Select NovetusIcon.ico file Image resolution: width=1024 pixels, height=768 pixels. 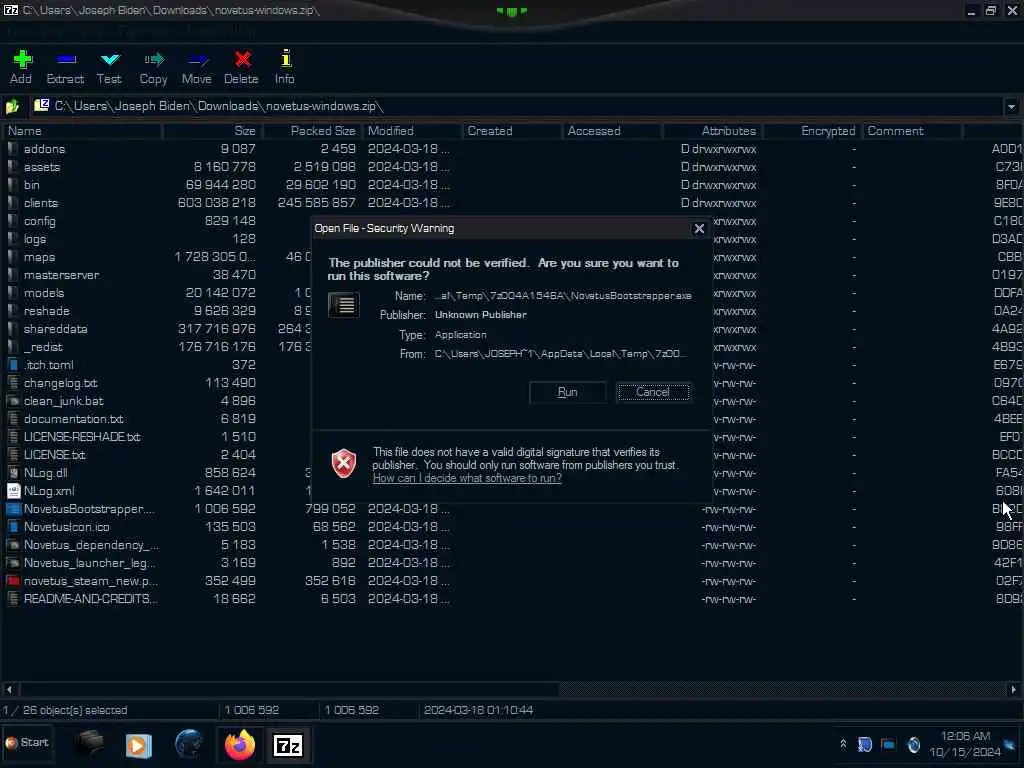(67, 527)
